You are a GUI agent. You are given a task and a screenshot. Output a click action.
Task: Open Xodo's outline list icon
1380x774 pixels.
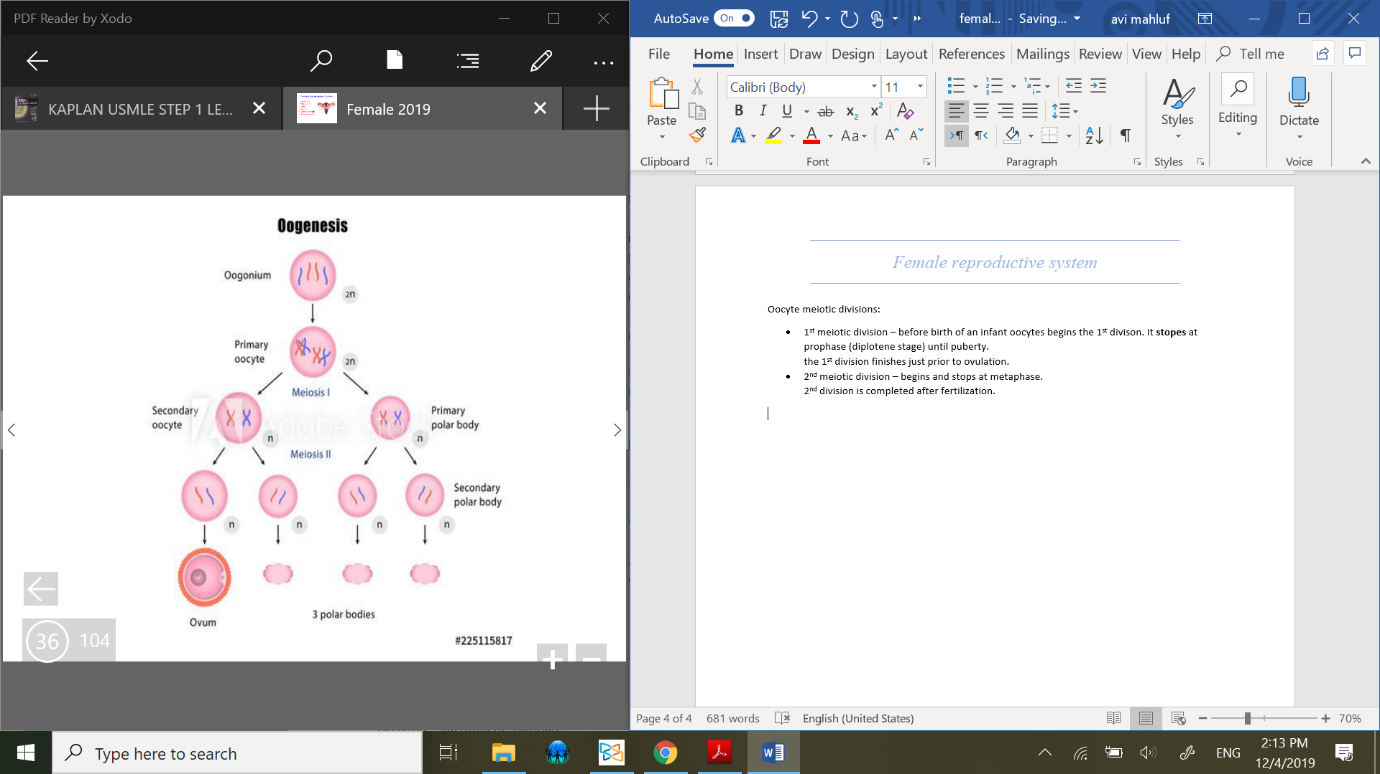[467, 61]
